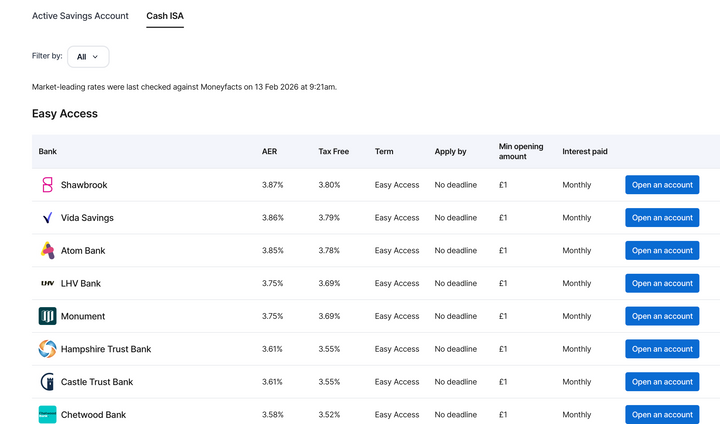Click the Chetwood Bank logo icon
The width and height of the screenshot is (720, 424).
click(47, 414)
